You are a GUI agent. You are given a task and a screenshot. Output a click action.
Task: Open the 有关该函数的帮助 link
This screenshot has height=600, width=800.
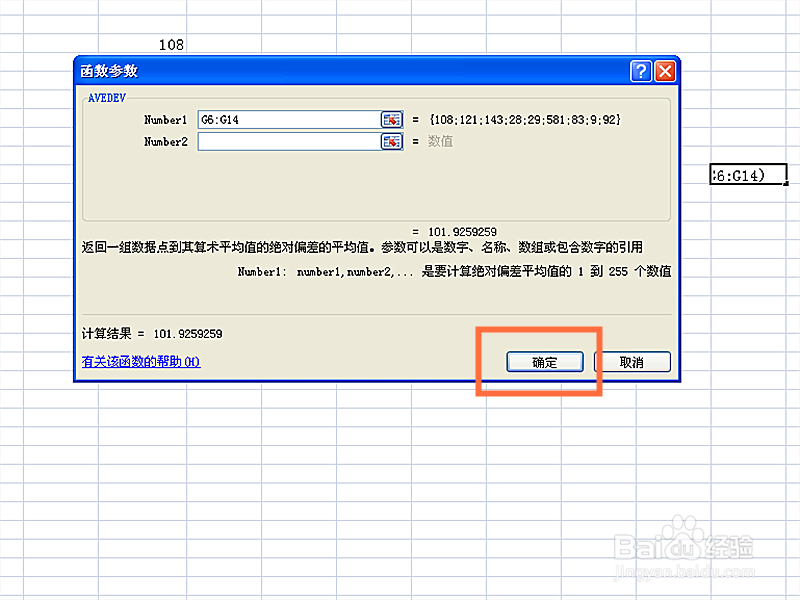[x=141, y=361]
